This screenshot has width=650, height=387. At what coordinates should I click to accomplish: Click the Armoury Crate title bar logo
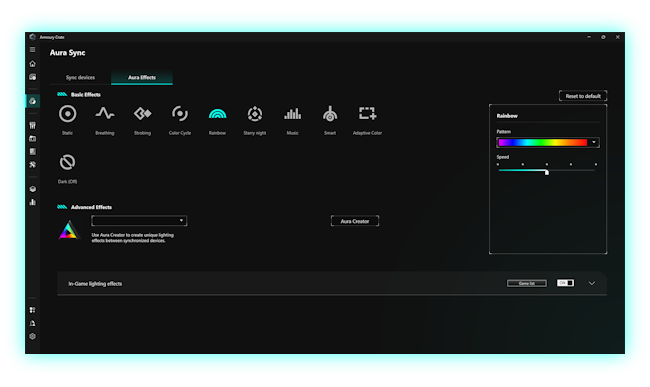[32, 37]
